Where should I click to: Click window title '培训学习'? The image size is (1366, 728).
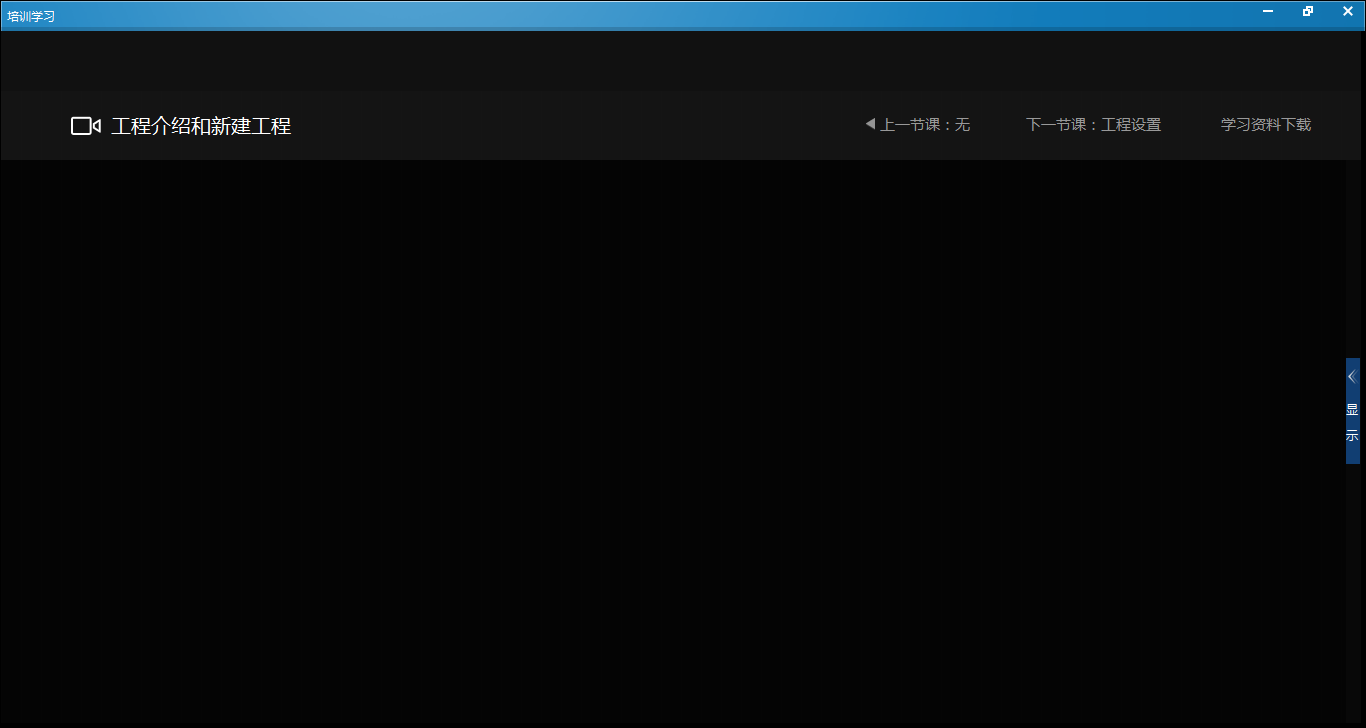(x=31, y=16)
